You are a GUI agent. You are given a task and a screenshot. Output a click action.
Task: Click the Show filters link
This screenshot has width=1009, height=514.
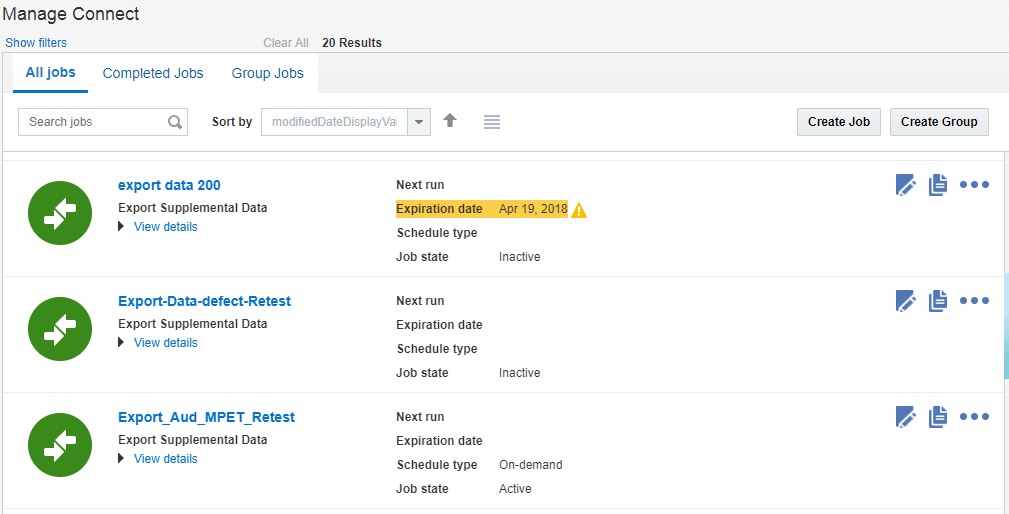(36, 43)
